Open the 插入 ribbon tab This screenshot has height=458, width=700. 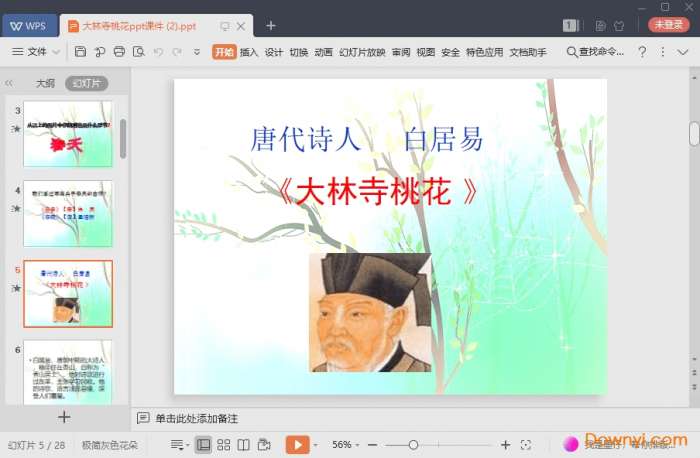point(249,51)
